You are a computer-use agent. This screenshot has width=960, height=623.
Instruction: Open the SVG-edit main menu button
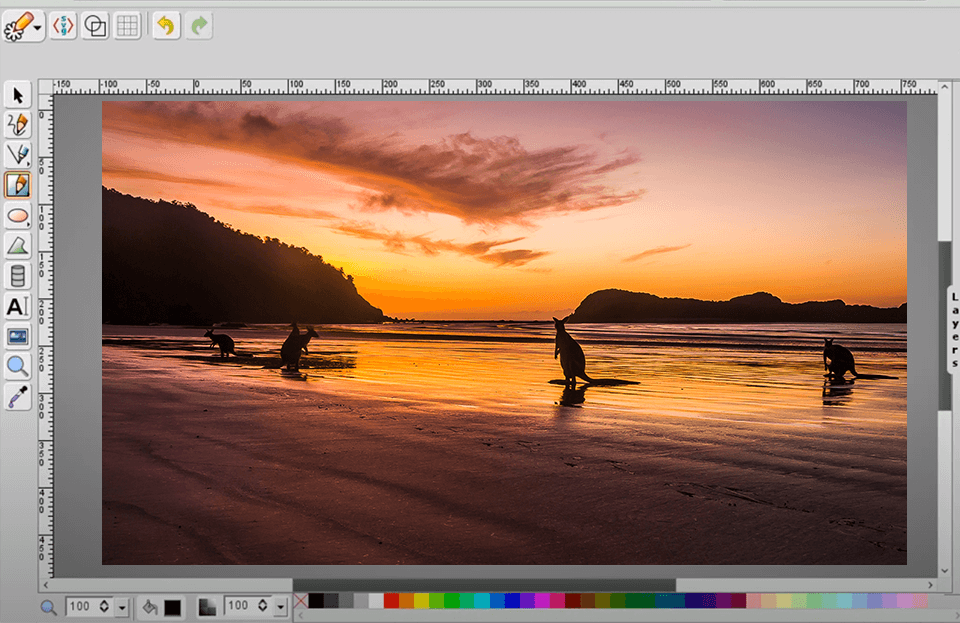[x=22, y=27]
